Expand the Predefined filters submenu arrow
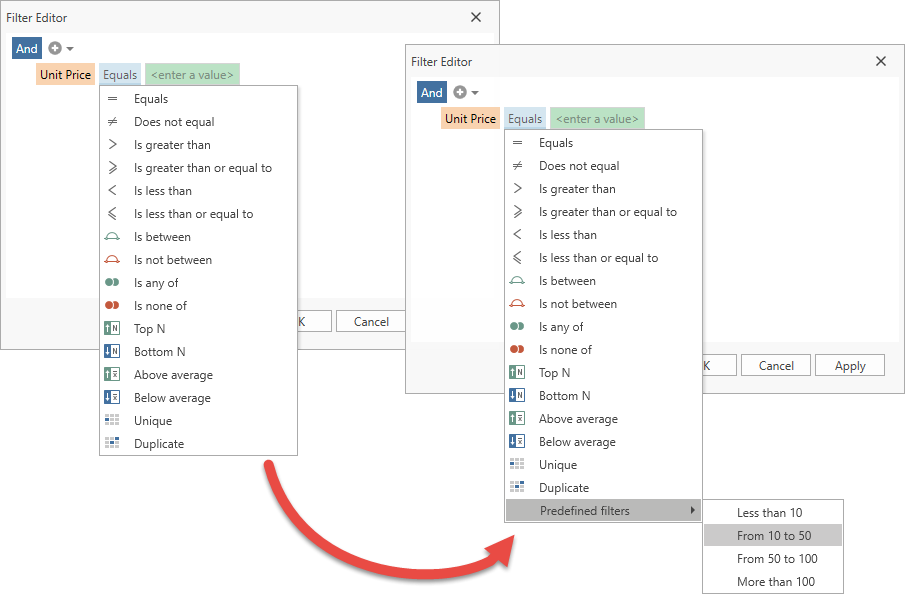This screenshot has height=594, width=906. pyautogui.click(x=689, y=511)
